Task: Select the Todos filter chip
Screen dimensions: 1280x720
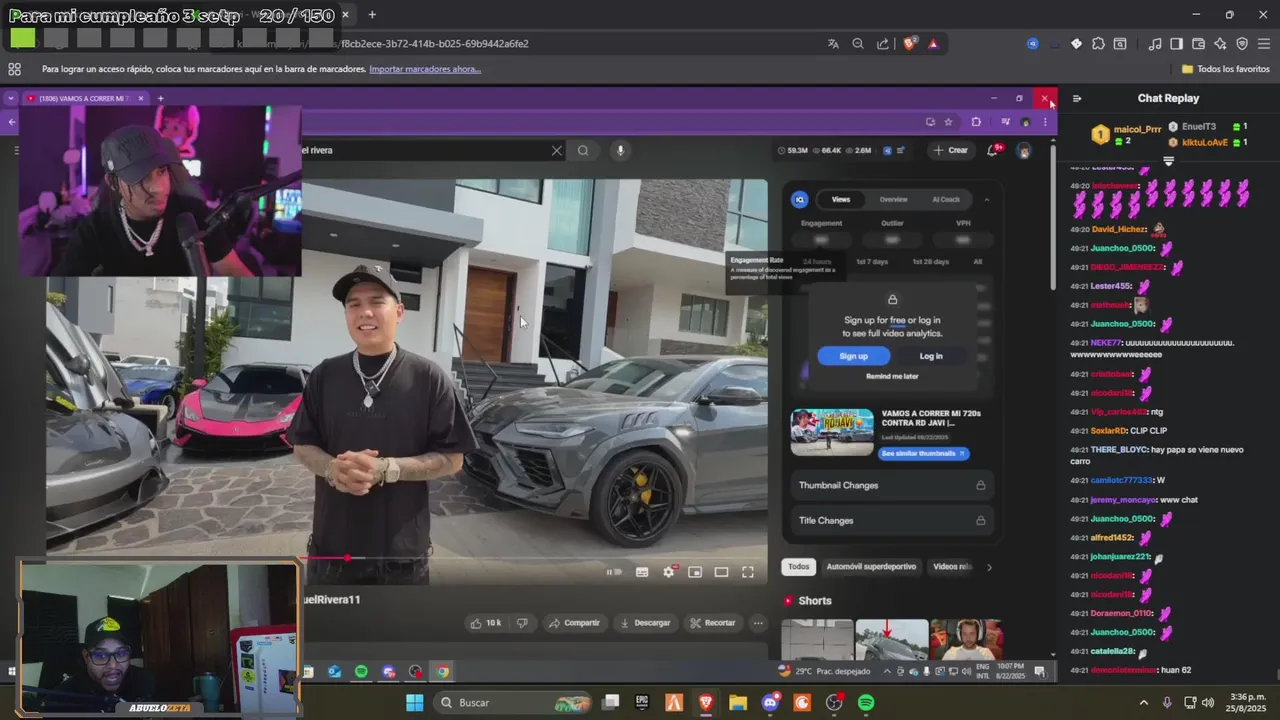Action: click(798, 567)
